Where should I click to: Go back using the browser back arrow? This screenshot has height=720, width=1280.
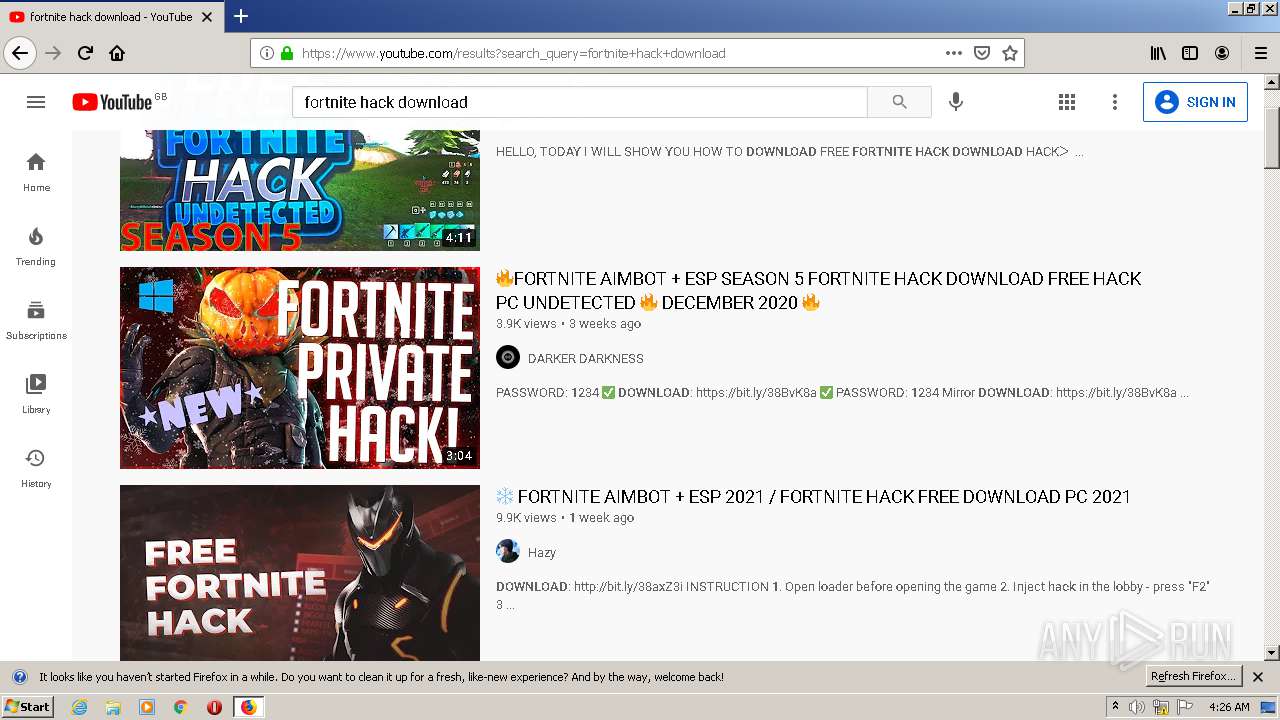click(x=20, y=53)
